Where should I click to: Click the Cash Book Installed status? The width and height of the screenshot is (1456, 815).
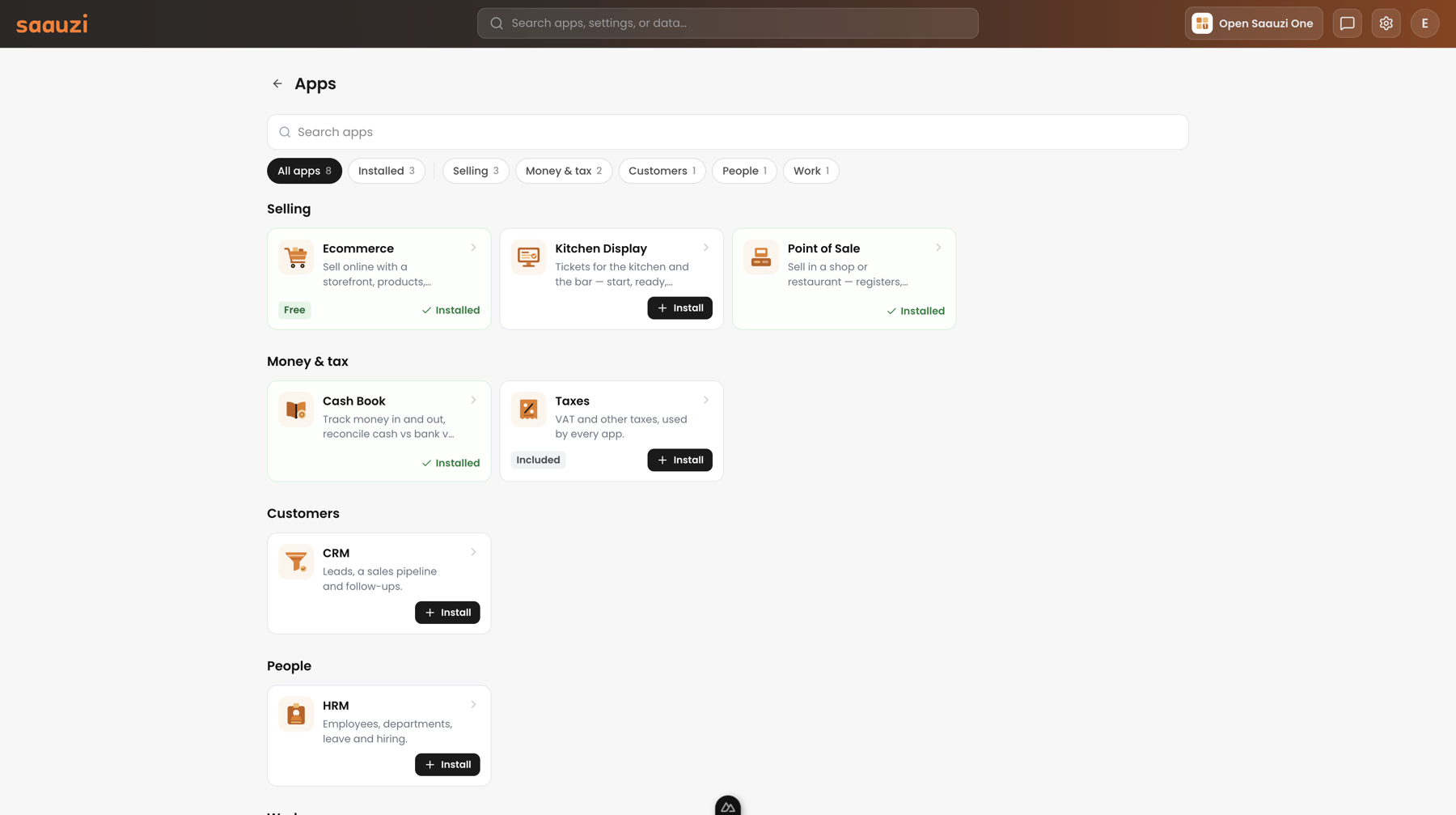pyautogui.click(x=451, y=463)
